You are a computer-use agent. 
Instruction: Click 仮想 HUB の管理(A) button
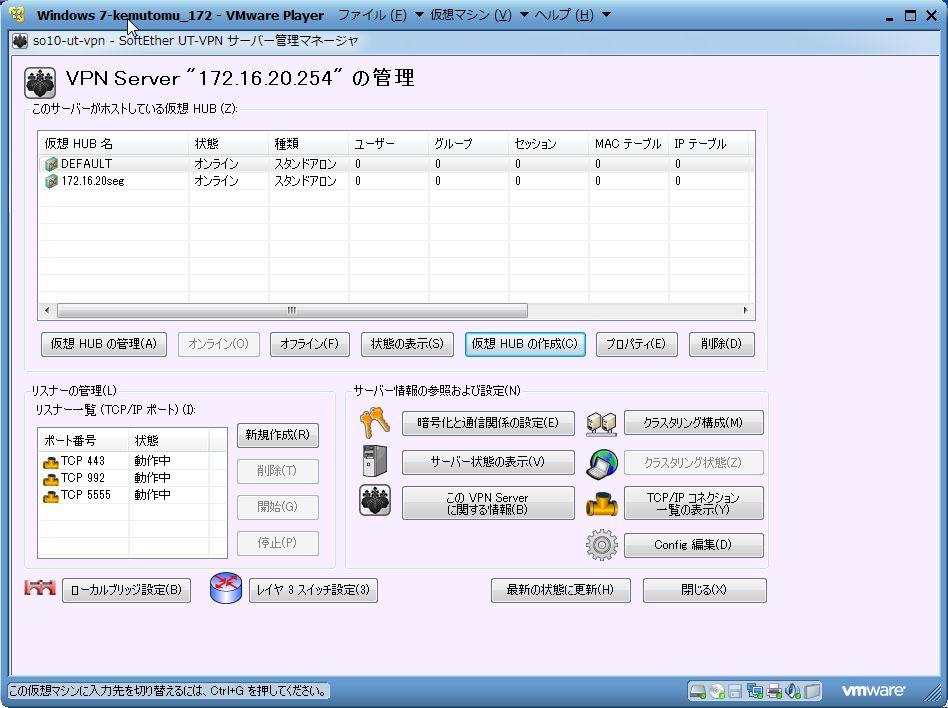click(104, 344)
